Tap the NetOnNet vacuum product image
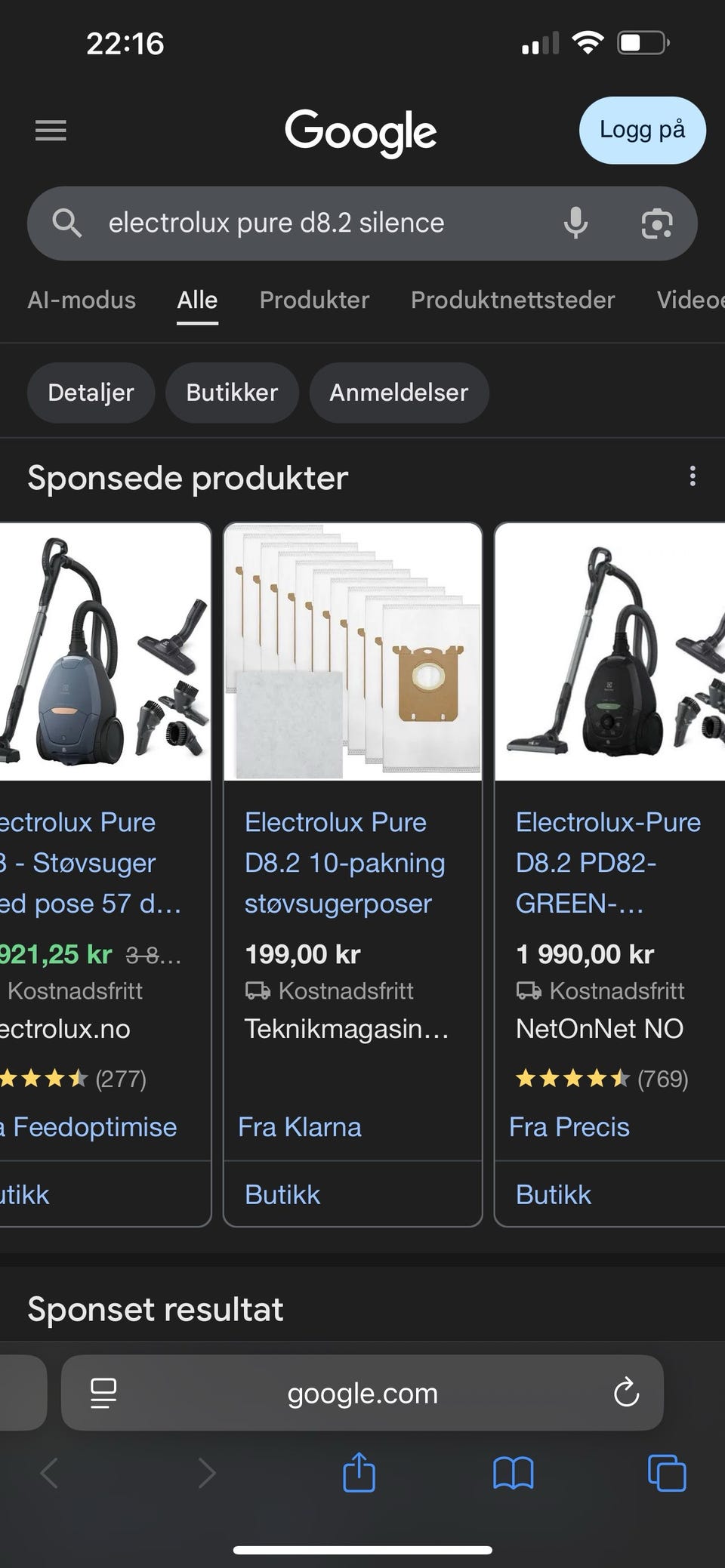Viewport: 725px width, 1568px height. pos(609,652)
